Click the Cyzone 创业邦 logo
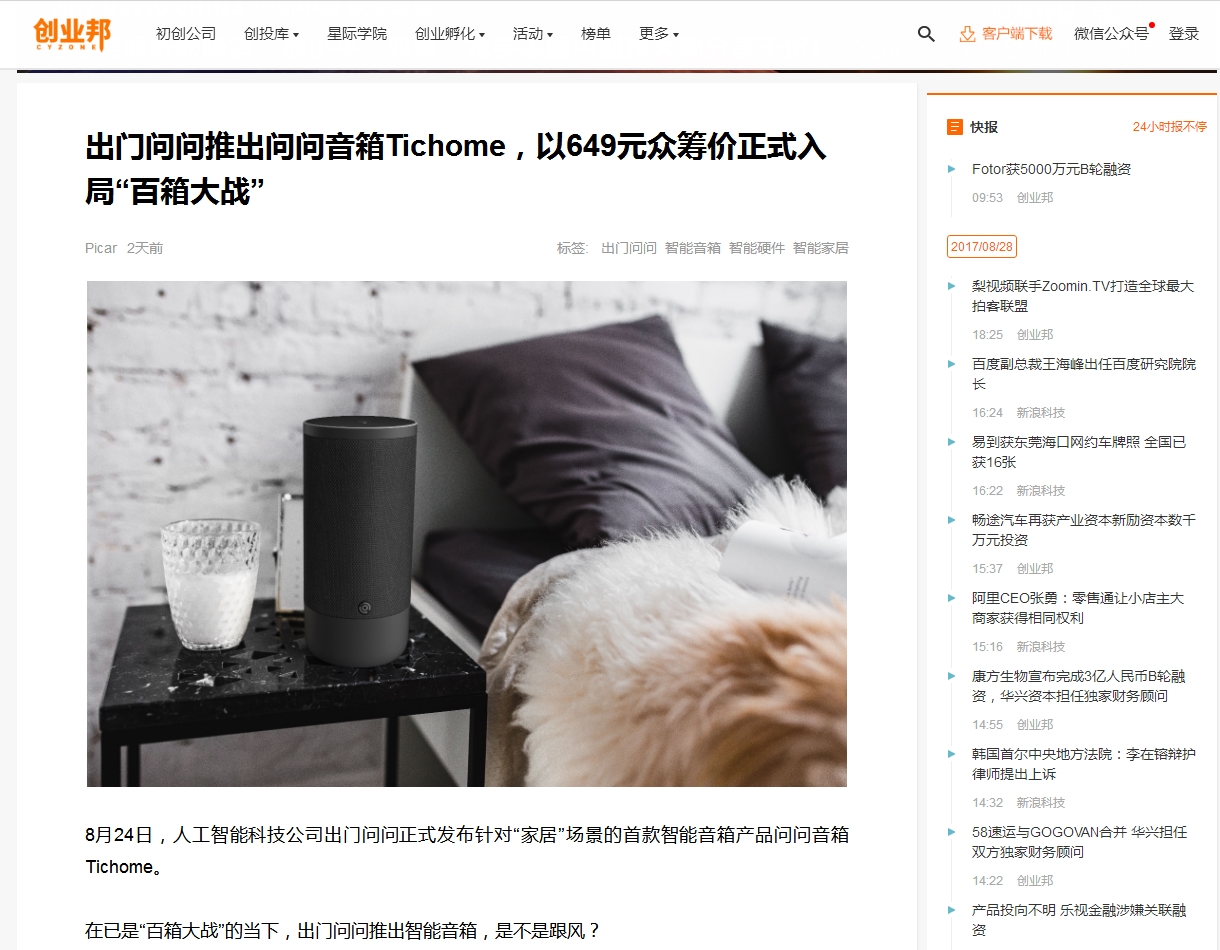Screen dimensions: 1220x950 coord(71,34)
